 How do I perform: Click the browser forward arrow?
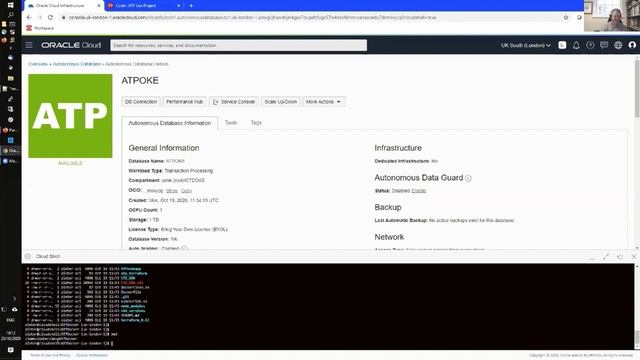coord(40,18)
